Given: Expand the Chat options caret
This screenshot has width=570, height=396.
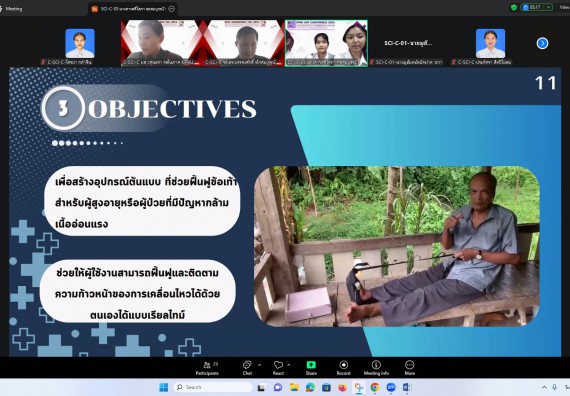Looking at the screenshot, I should click(x=260, y=365).
